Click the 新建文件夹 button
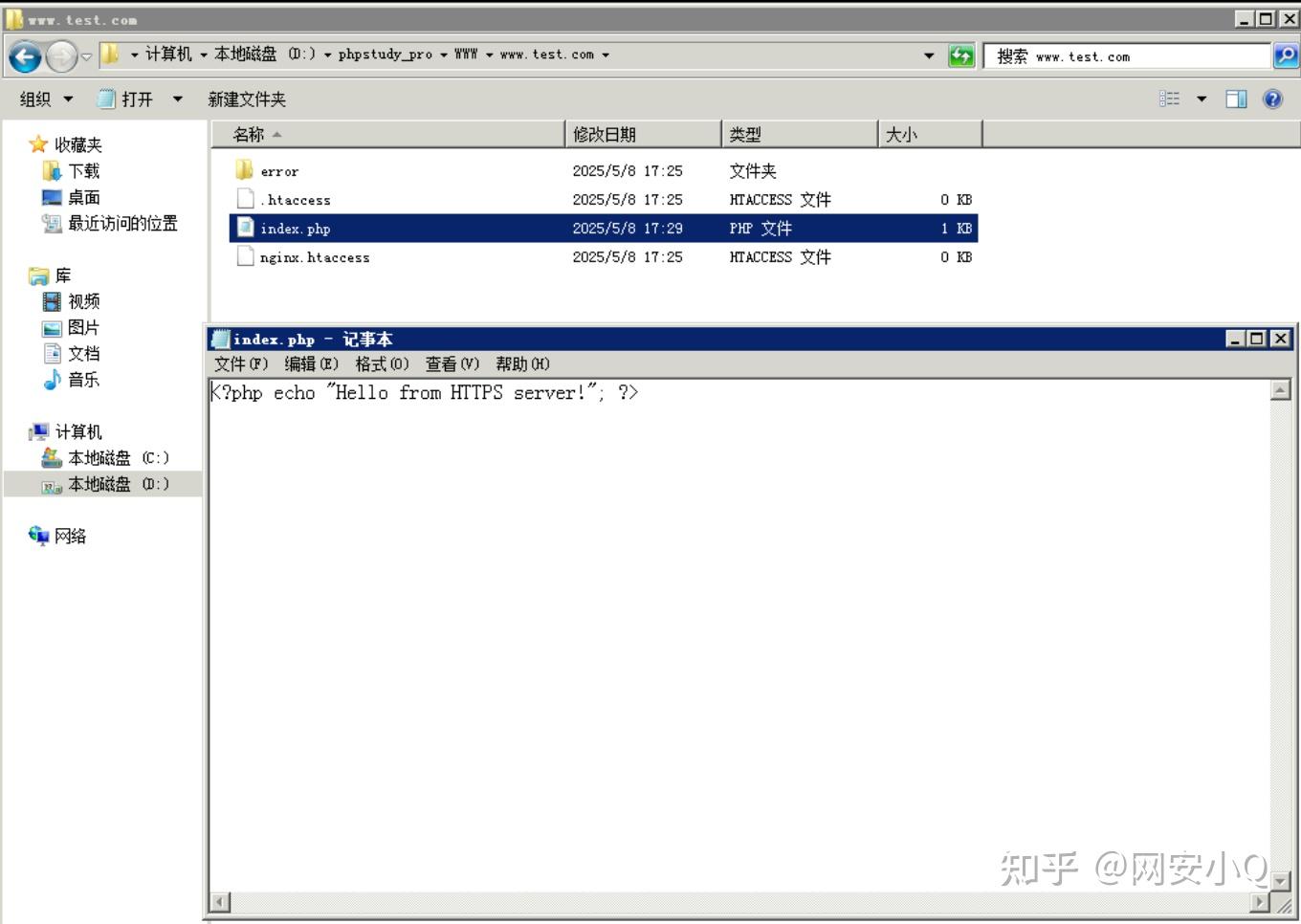The width and height of the screenshot is (1301, 924). point(245,99)
